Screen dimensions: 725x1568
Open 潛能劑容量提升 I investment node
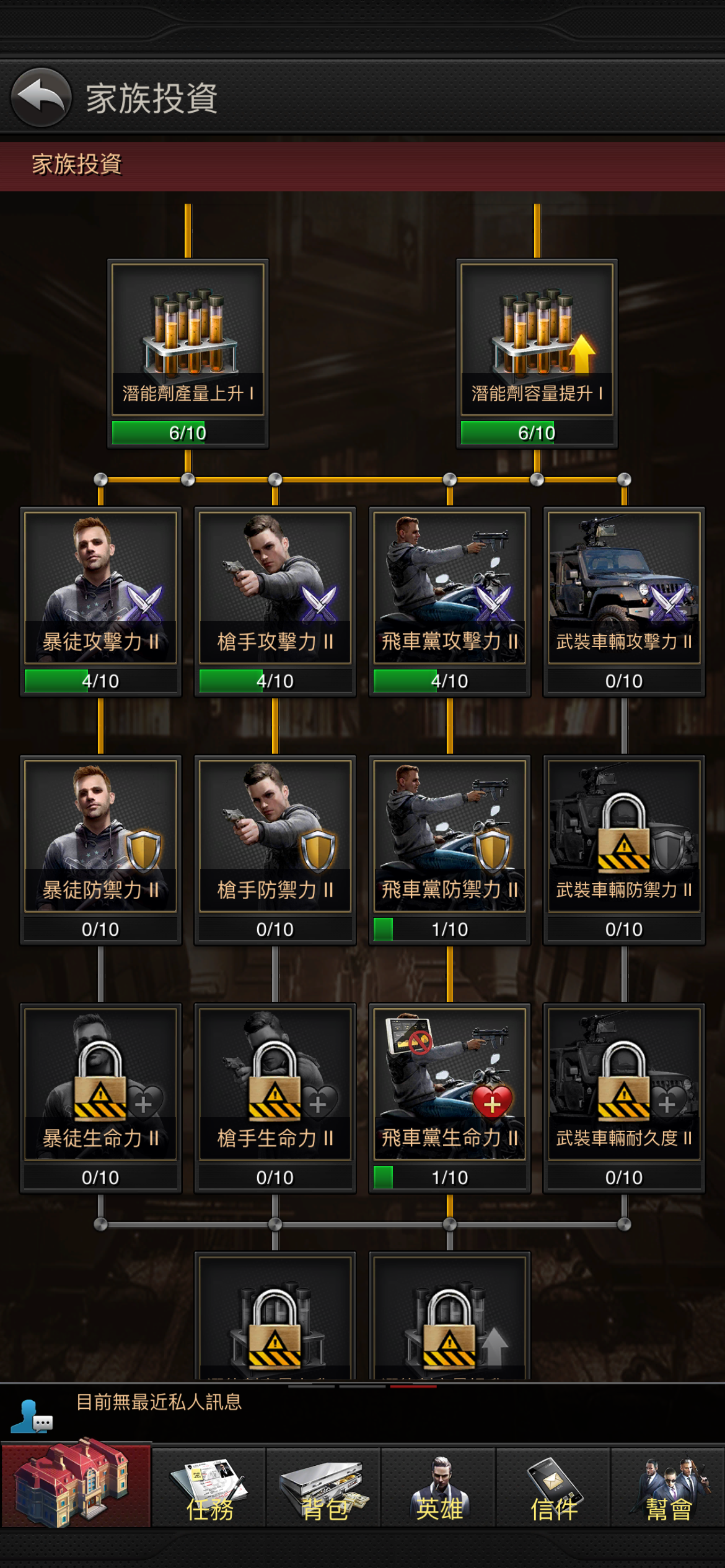click(537, 339)
